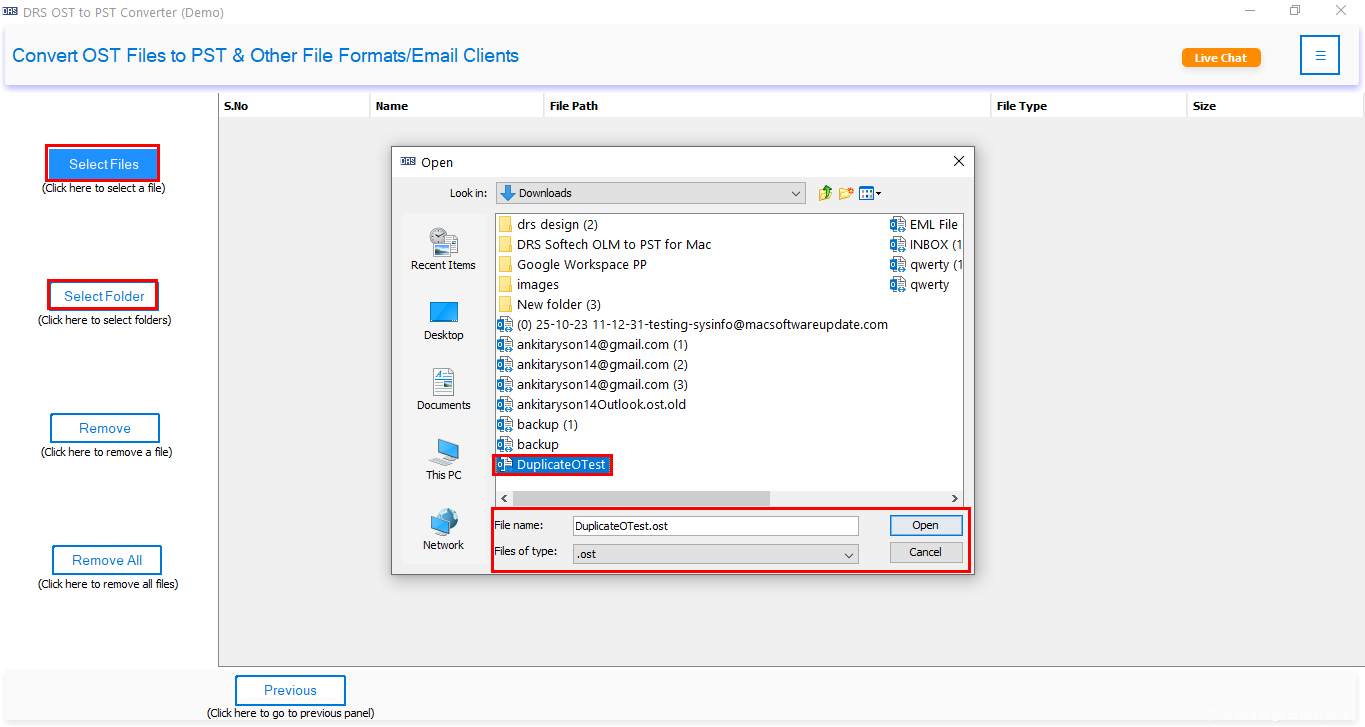Go to Desktop shortcut in dialog
Image resolution: width=1365 pixels, height=727 pixels.
[x=443, y=320]
